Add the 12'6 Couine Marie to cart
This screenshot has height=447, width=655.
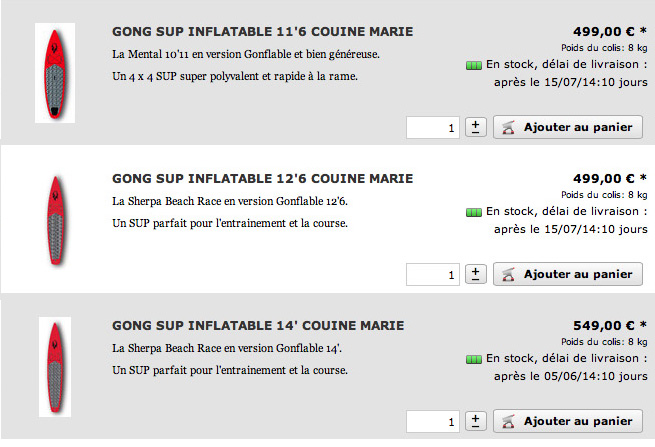pyautogui.click(x=568, y=274)
